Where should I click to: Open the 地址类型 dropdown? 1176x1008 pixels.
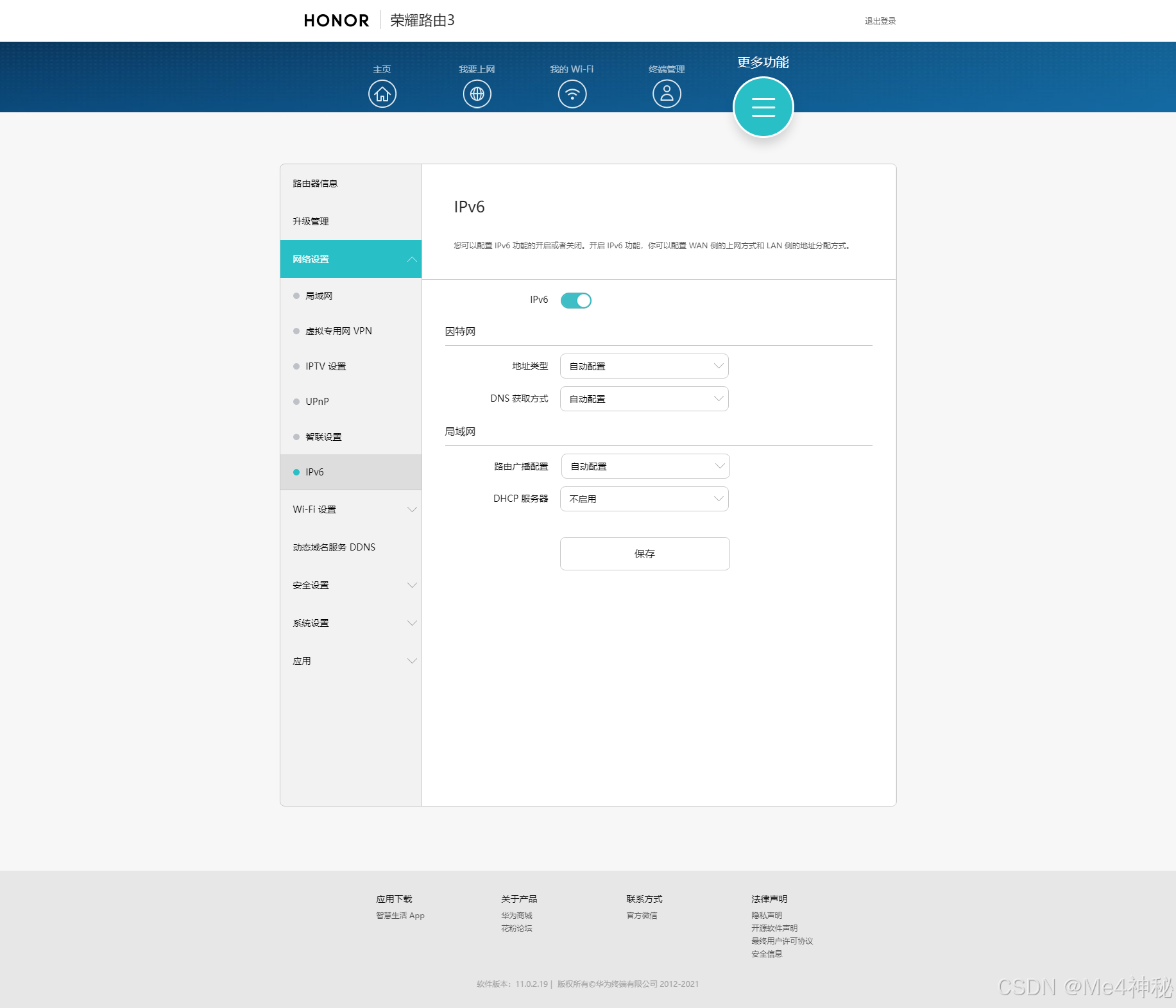pyautogui.click(x=644, y=366)
